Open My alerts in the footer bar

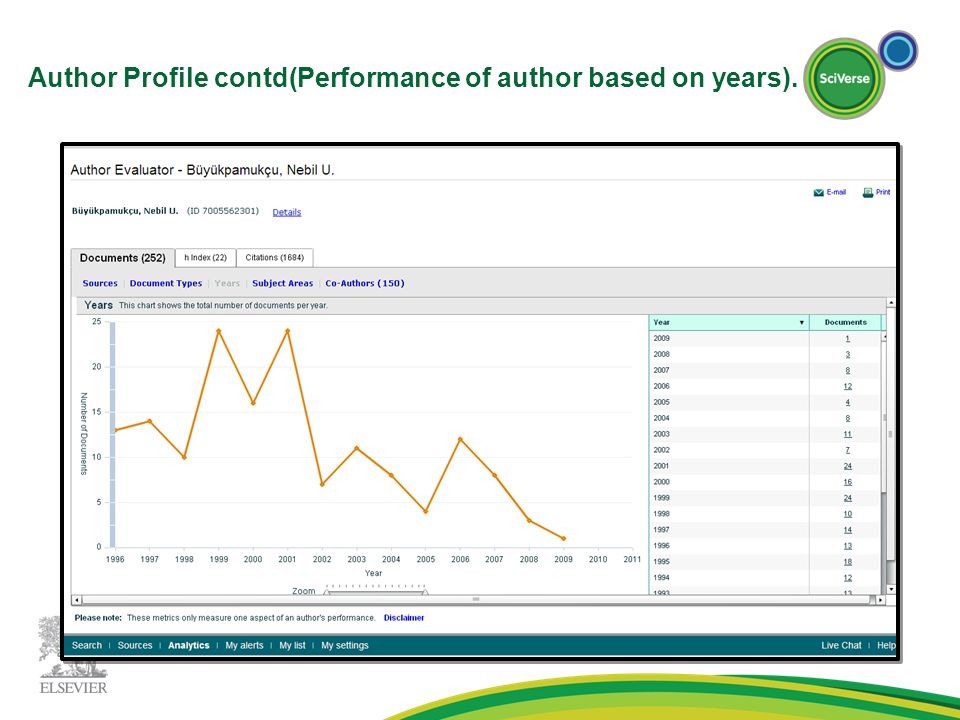pos(244,645)
